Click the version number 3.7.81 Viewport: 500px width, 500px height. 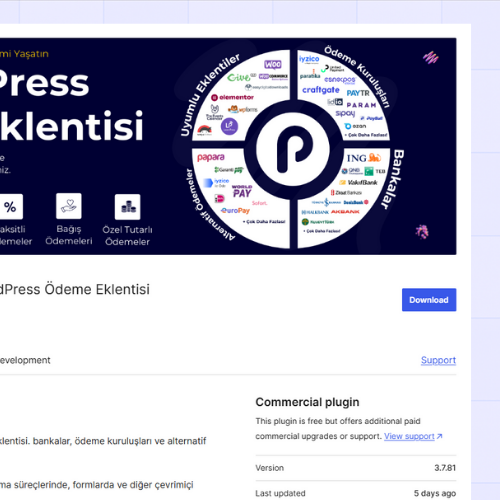coord(445,468)
